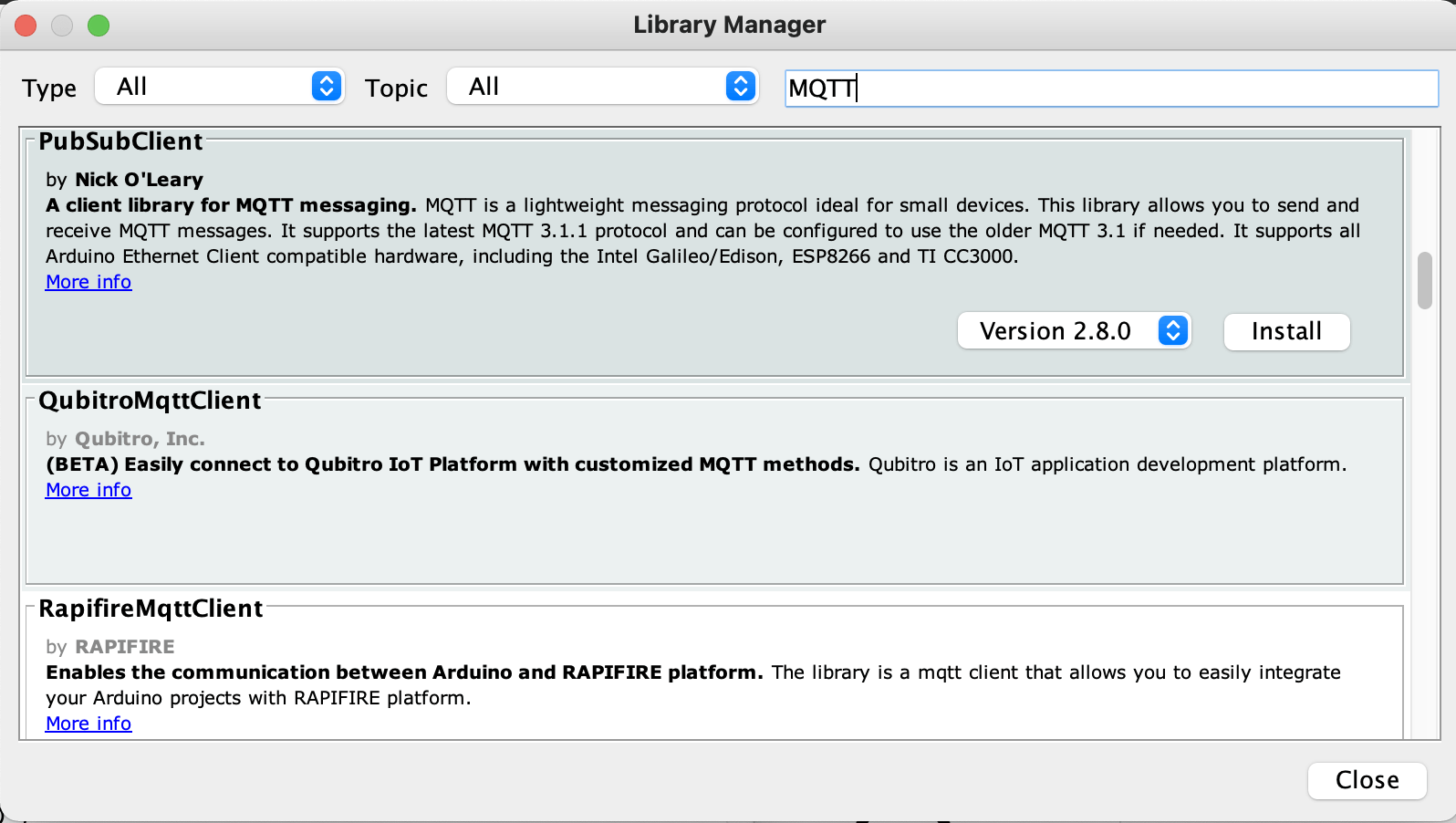Image resolution: width=1456 pixels, height=823 pixels.
Task: Expand the Version 2.8.0 selector
Action: 1073,330
